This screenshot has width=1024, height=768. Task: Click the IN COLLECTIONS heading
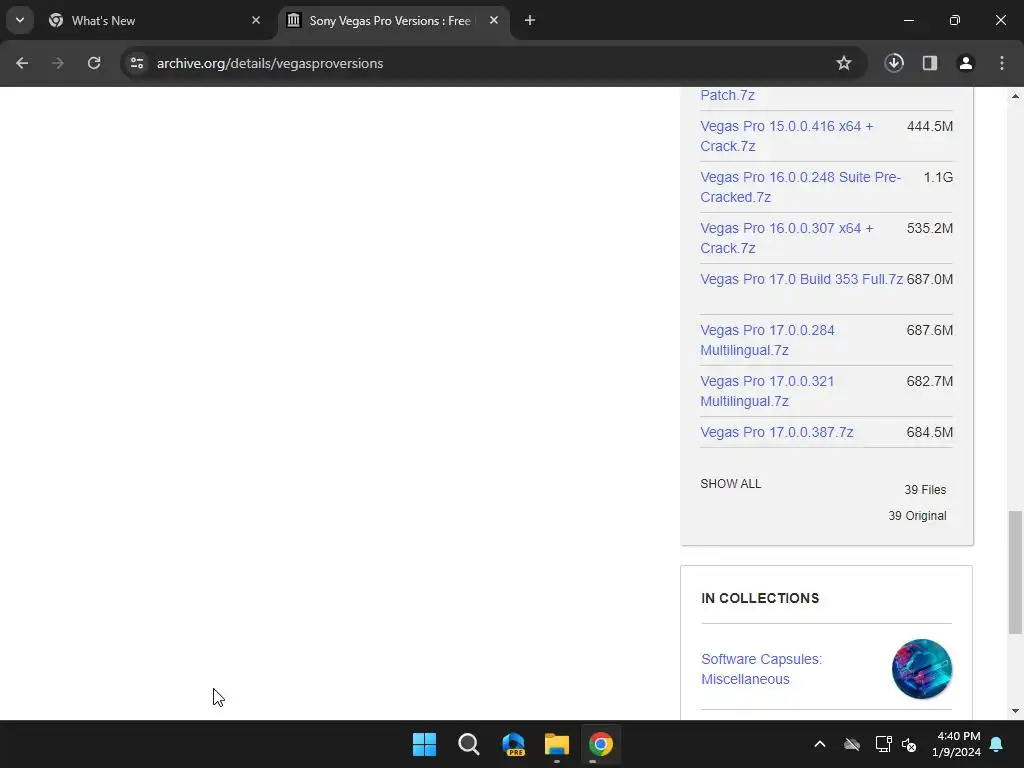click(760, 598)
